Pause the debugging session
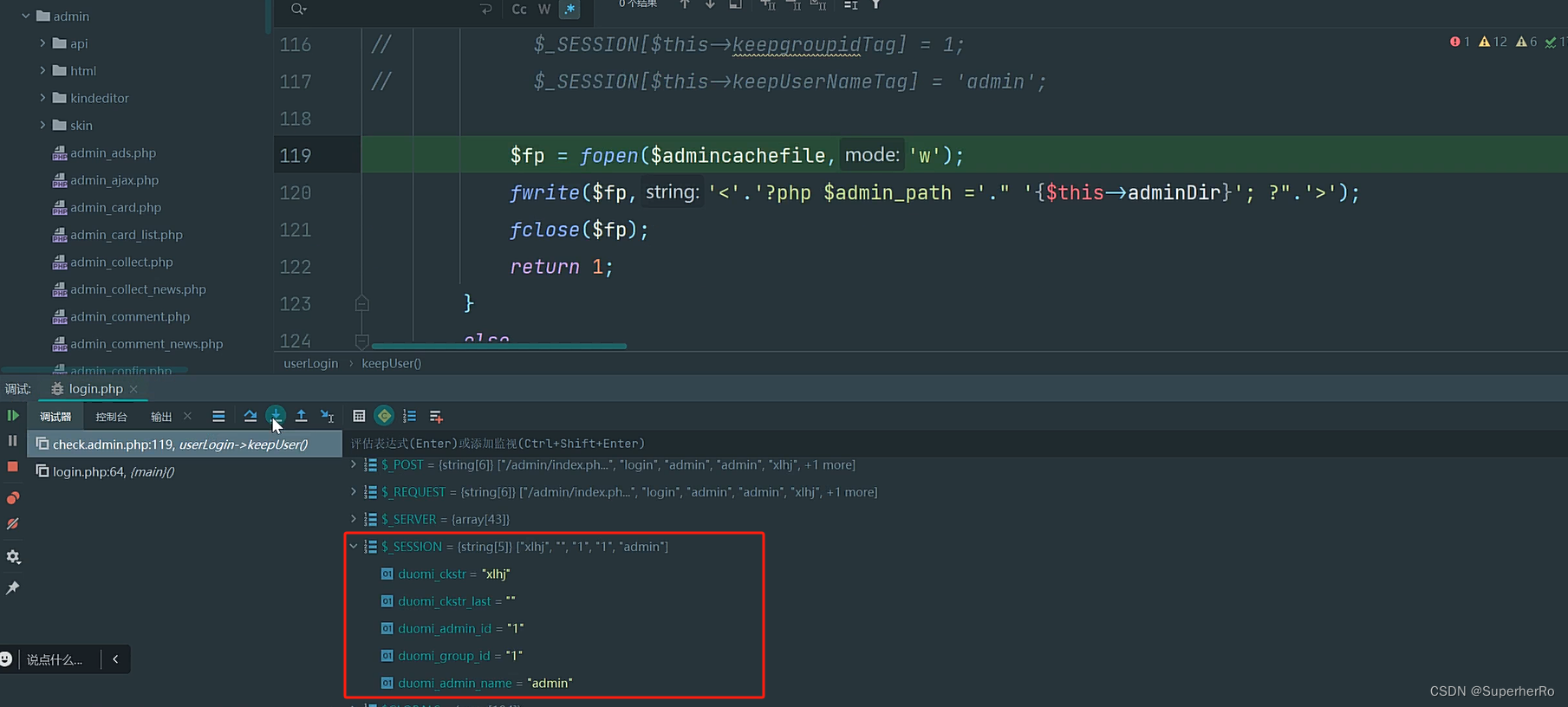 tap(13, 441)
